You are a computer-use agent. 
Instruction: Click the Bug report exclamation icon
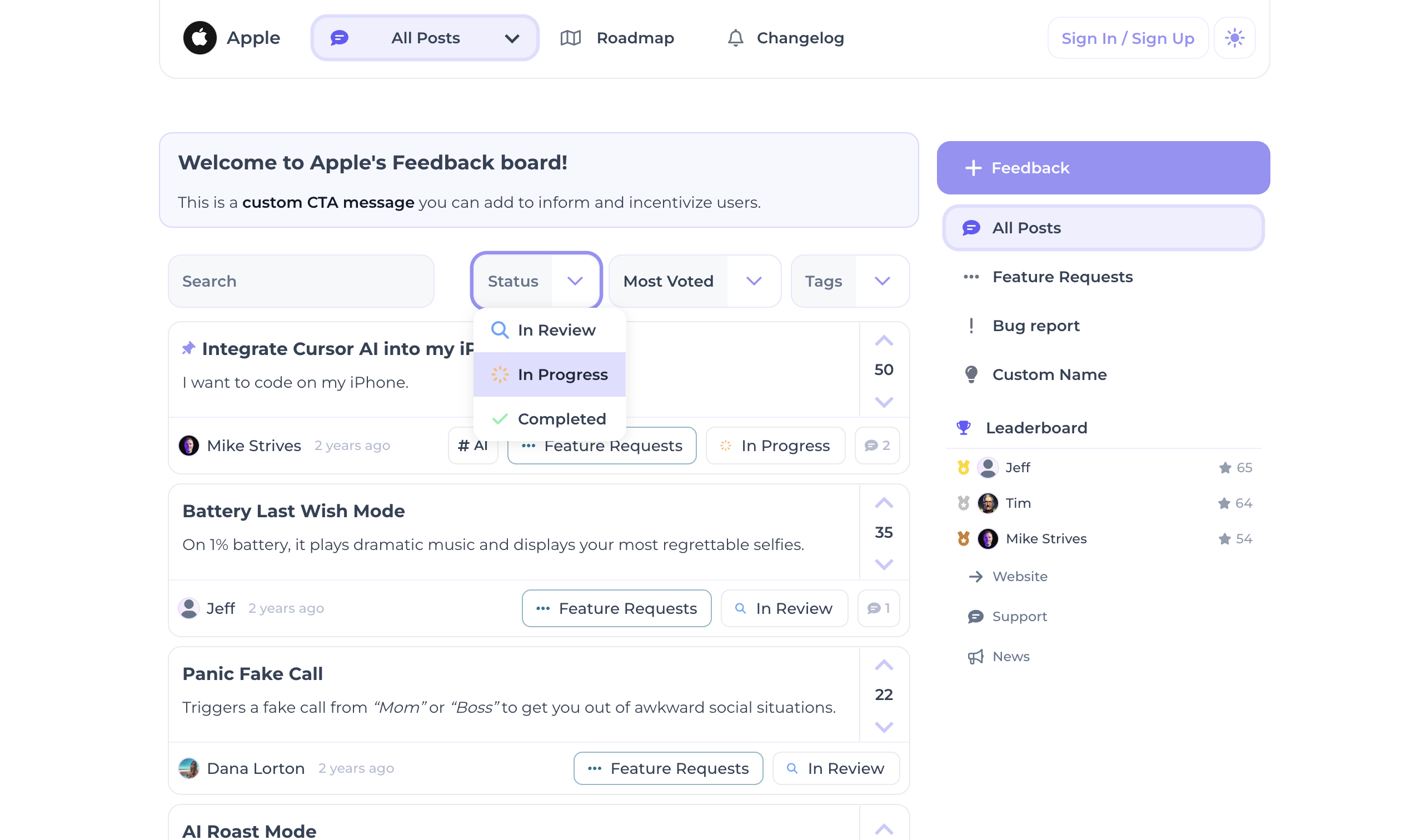click(971, 326)
